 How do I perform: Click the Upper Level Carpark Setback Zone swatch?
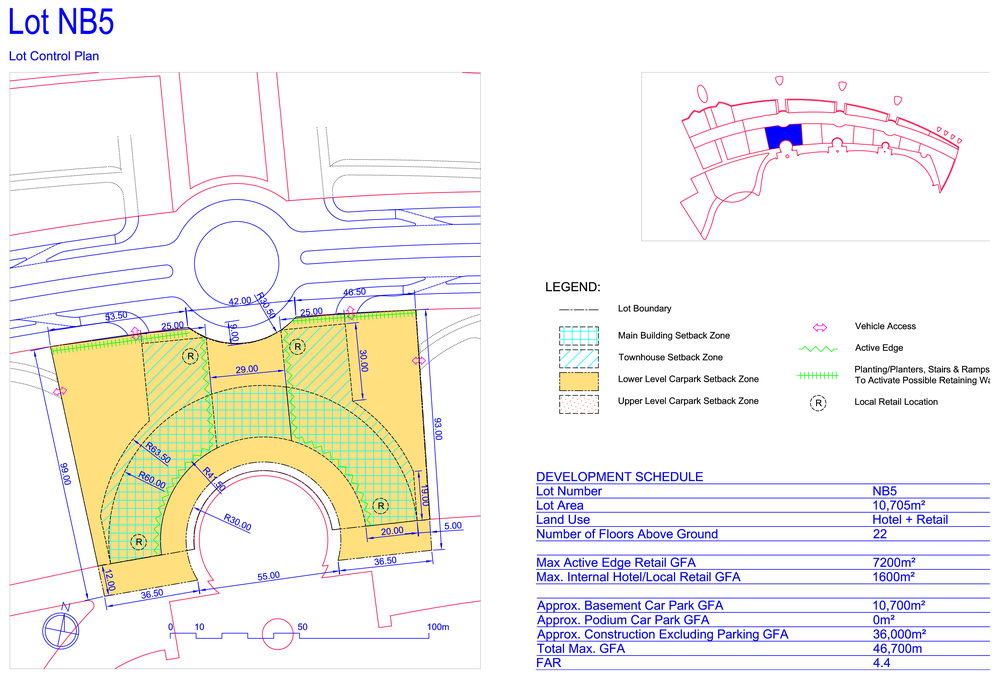click(578, 402)
